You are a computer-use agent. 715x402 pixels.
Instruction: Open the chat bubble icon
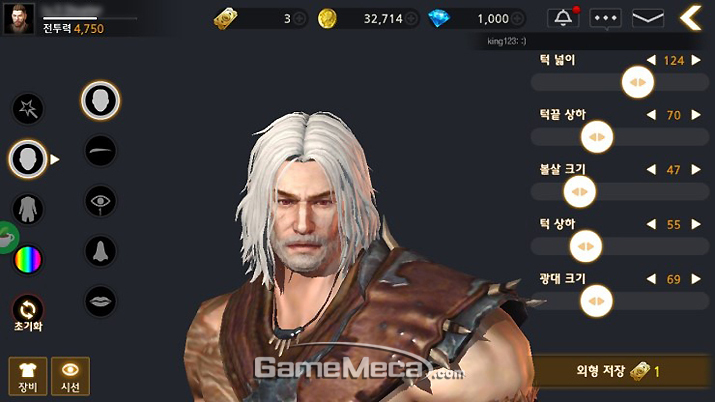[605, 19]
